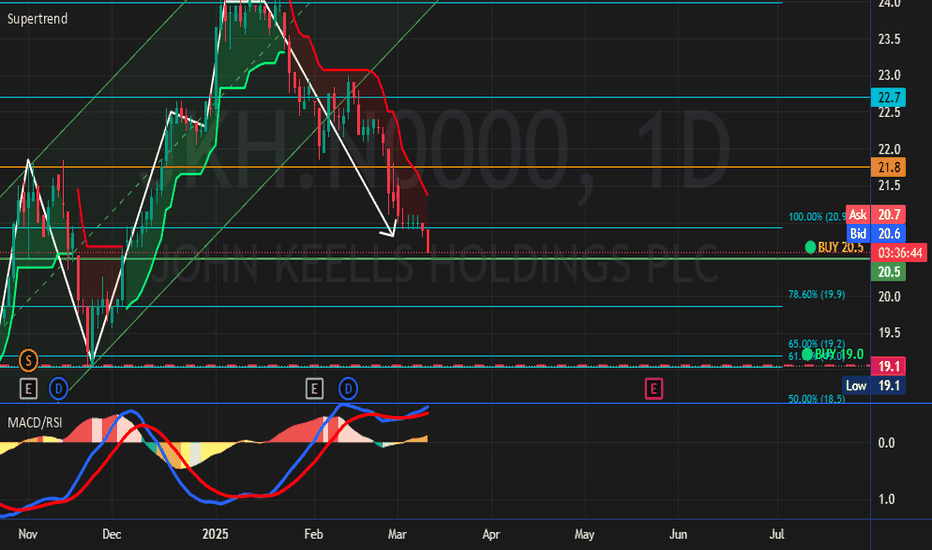This screenshot has width=932, height=550.
Task: Click the May label on time axis
Action: click(584, 534)
